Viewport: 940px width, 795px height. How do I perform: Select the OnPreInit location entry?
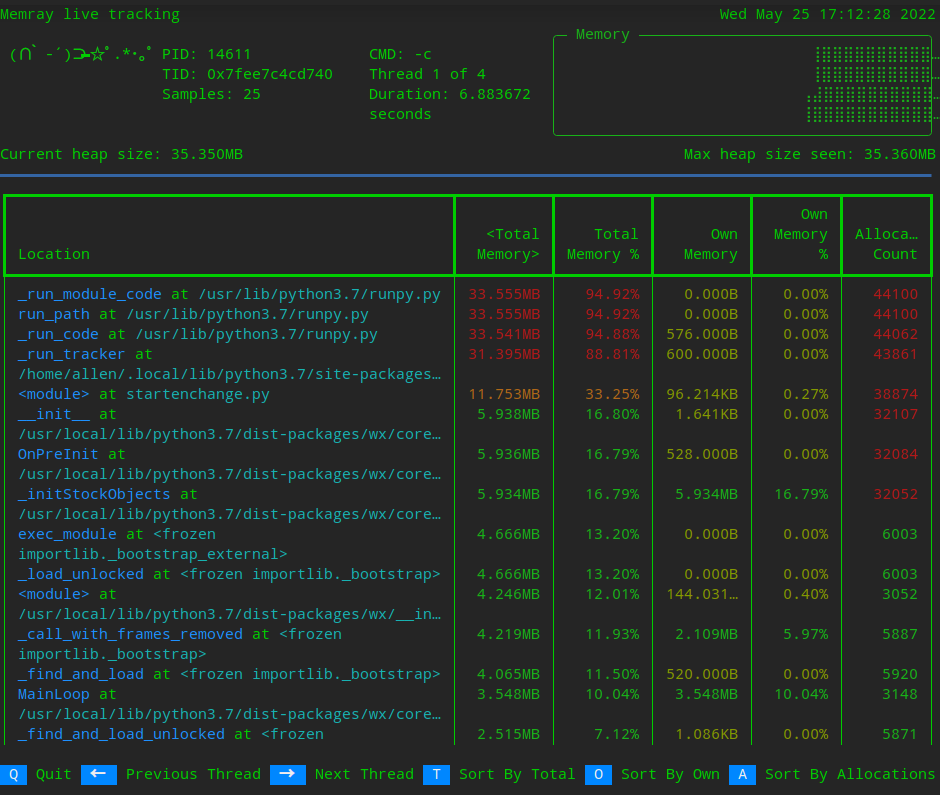[x=229, y=464]
